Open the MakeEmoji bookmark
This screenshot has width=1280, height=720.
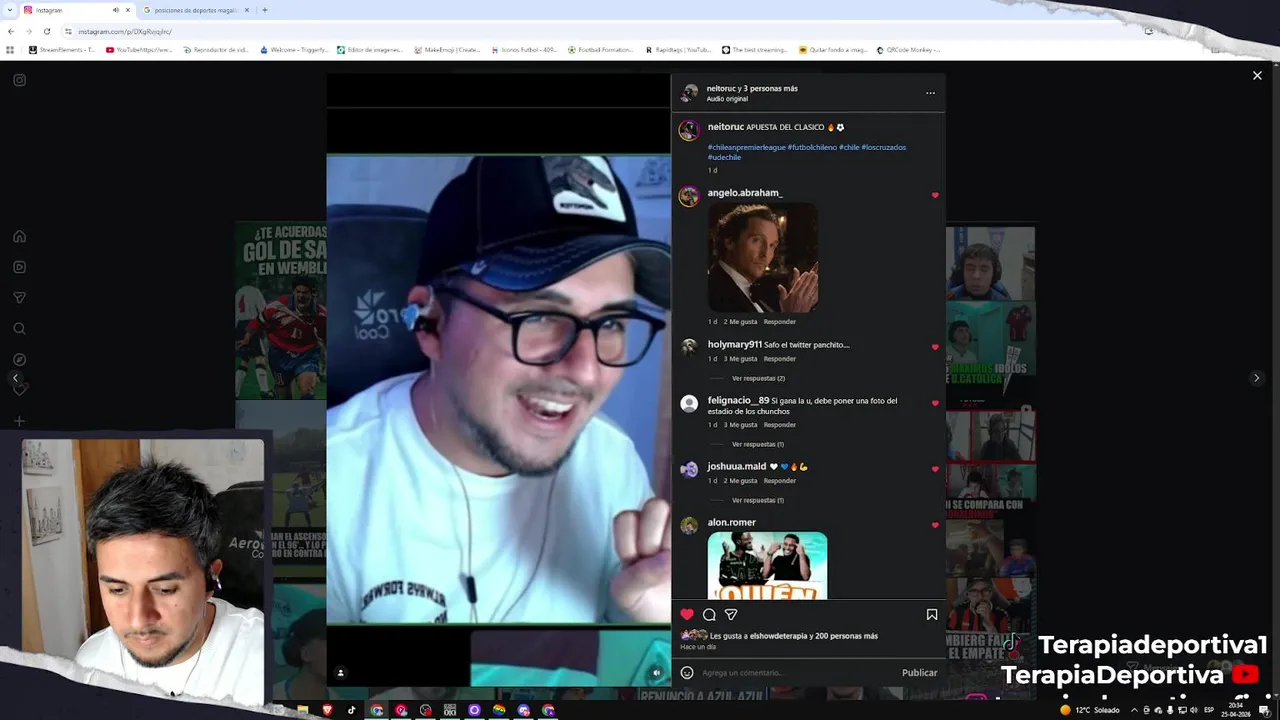tap(447, 49)
